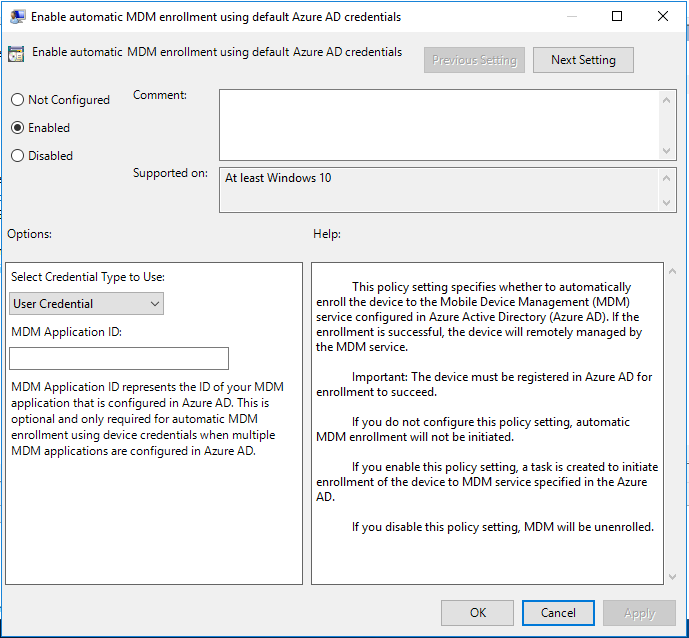The width and height of the screenshot is (689, 638).
Task: Click Help pane scroll down arrow
Action: point(672,576)
